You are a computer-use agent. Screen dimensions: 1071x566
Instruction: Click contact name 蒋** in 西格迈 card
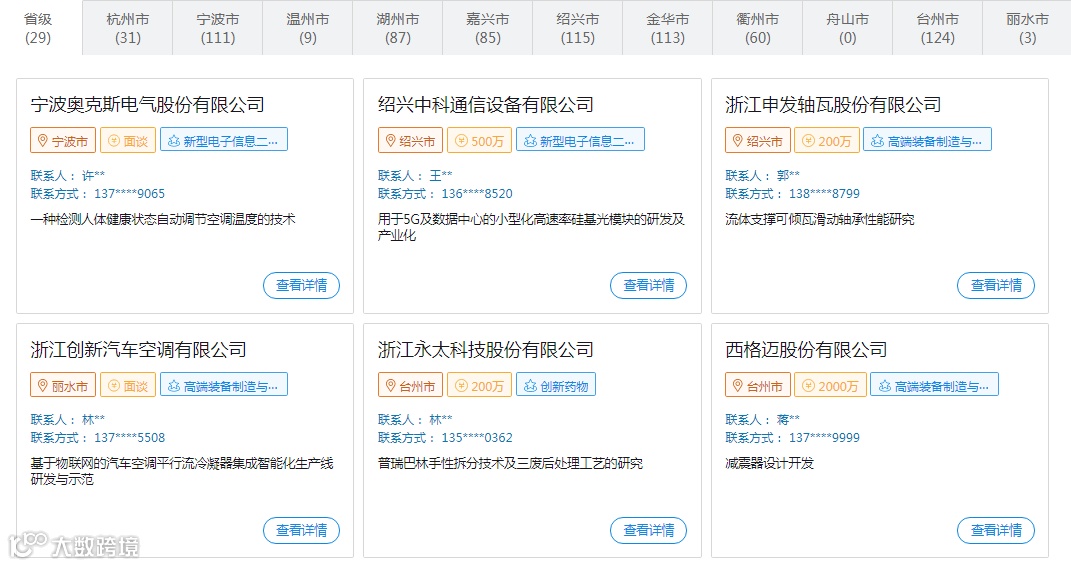[x=788, y=420]
